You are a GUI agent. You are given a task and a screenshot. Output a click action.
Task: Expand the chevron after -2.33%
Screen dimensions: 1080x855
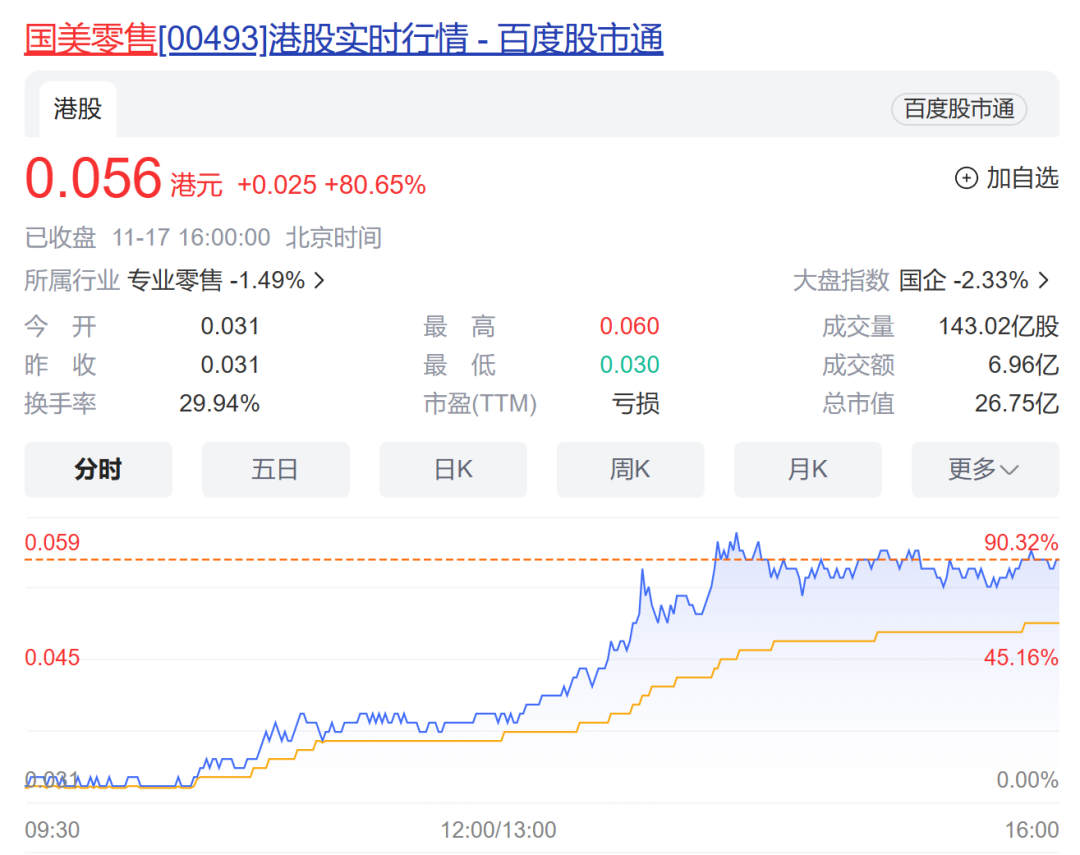point(1043,280)
